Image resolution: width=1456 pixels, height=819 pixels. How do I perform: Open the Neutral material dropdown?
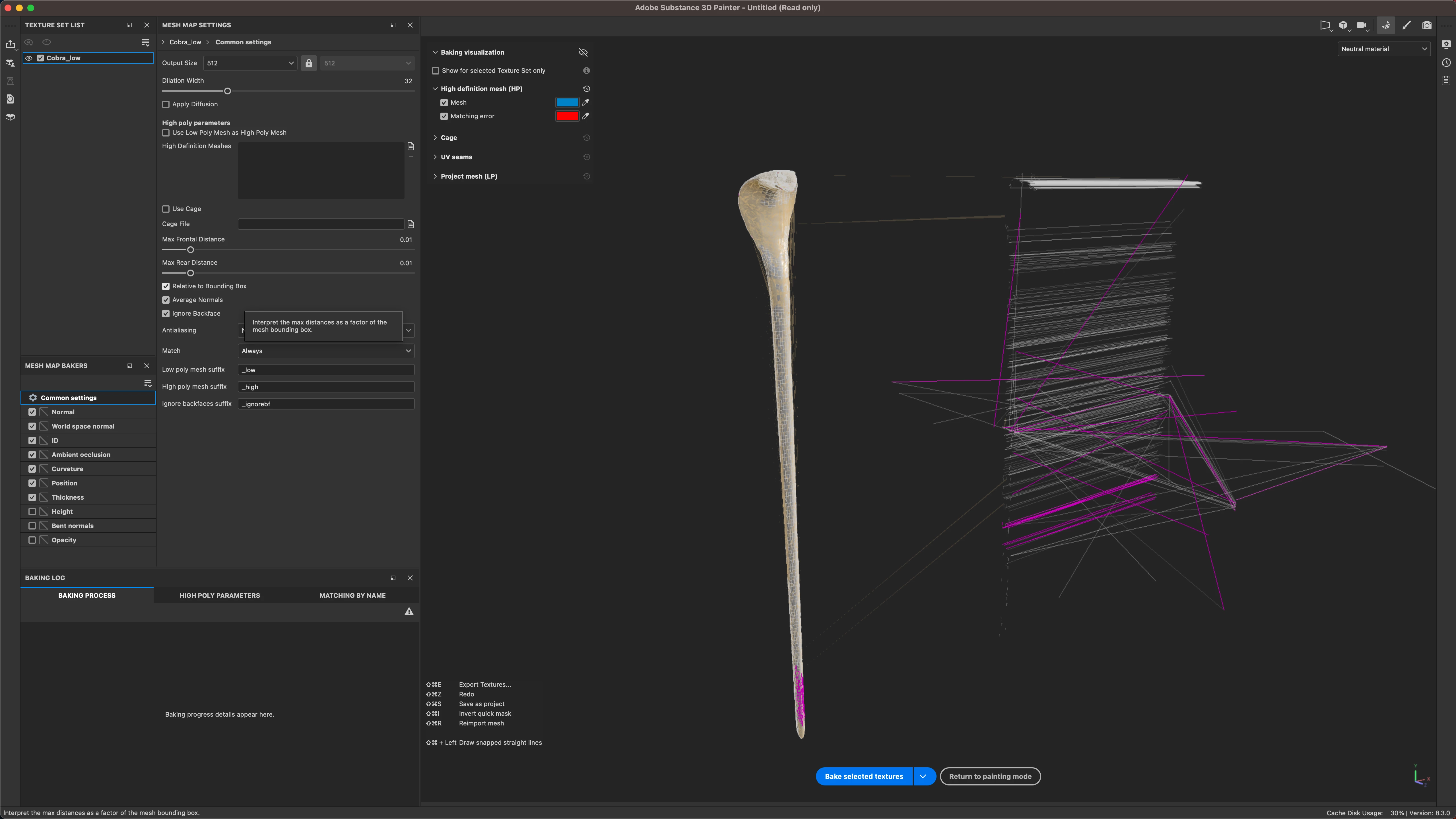[x=1383, y=49]
